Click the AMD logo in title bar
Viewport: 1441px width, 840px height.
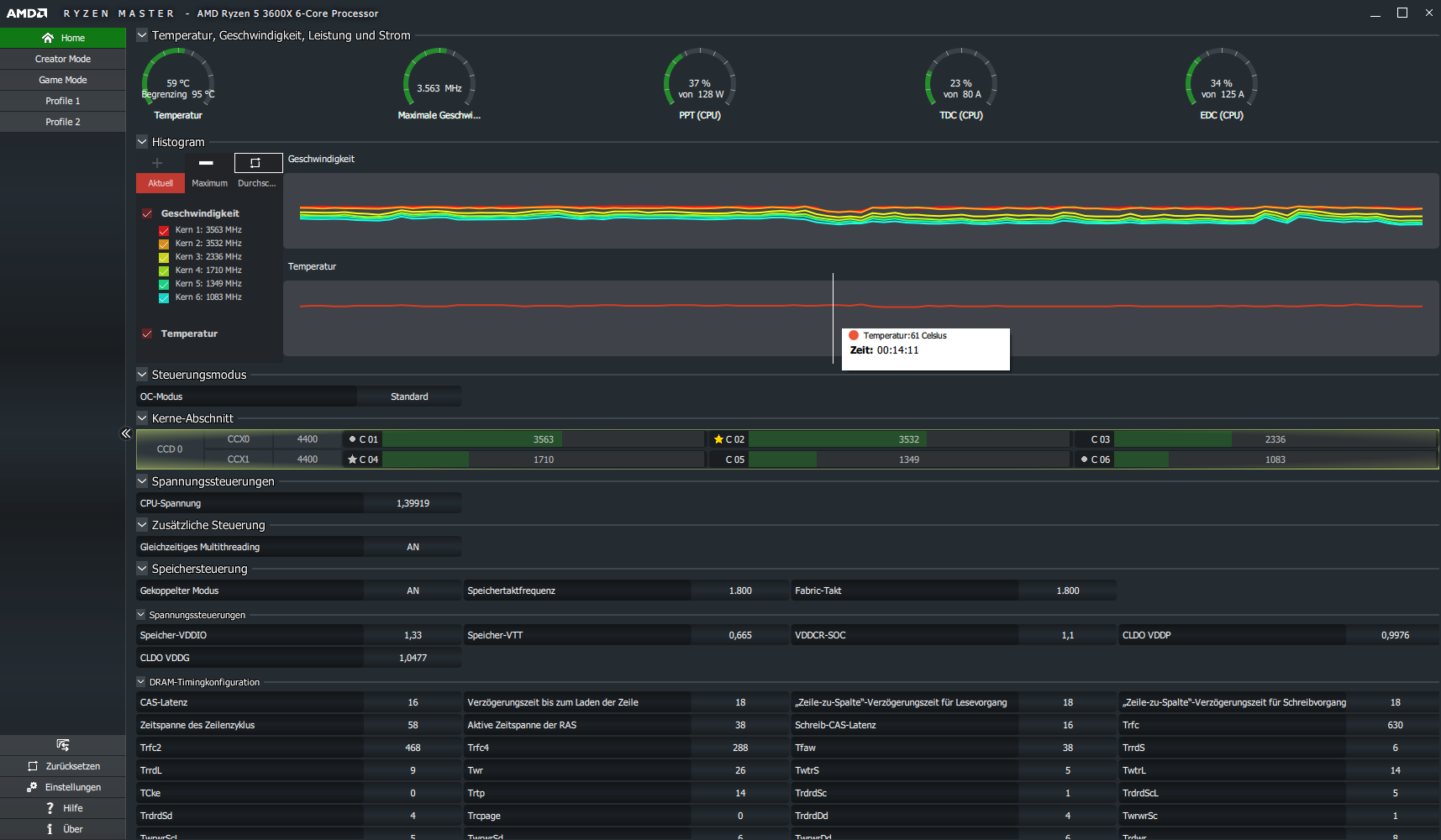point(27,13)
